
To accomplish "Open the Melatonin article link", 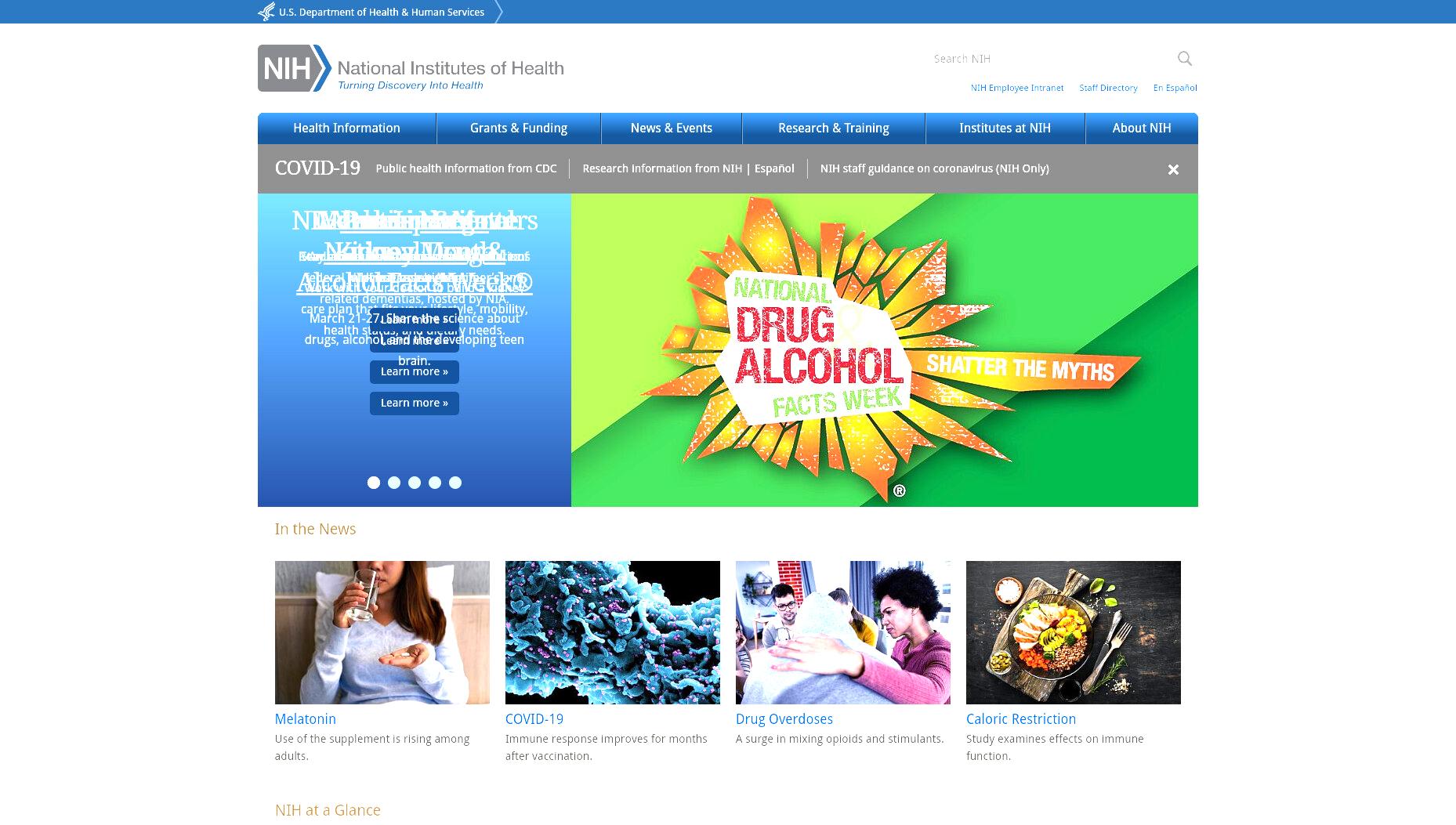I will point(306,719).
